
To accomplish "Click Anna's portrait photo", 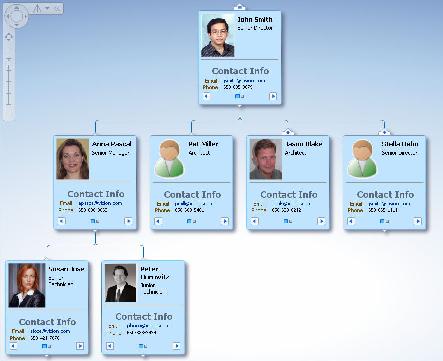I will pyautogui.click(x=73, y=159).
